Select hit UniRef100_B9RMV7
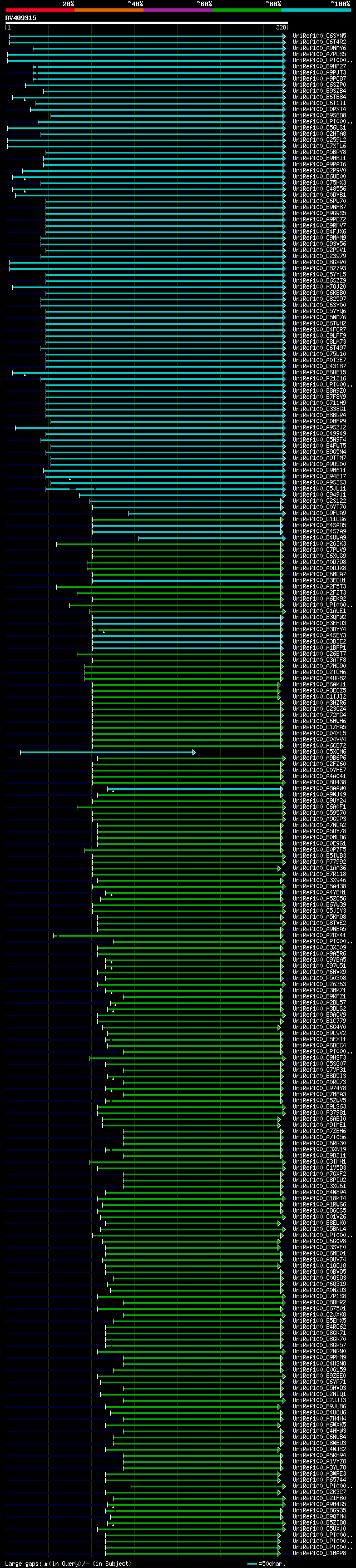 coord(319,226)
